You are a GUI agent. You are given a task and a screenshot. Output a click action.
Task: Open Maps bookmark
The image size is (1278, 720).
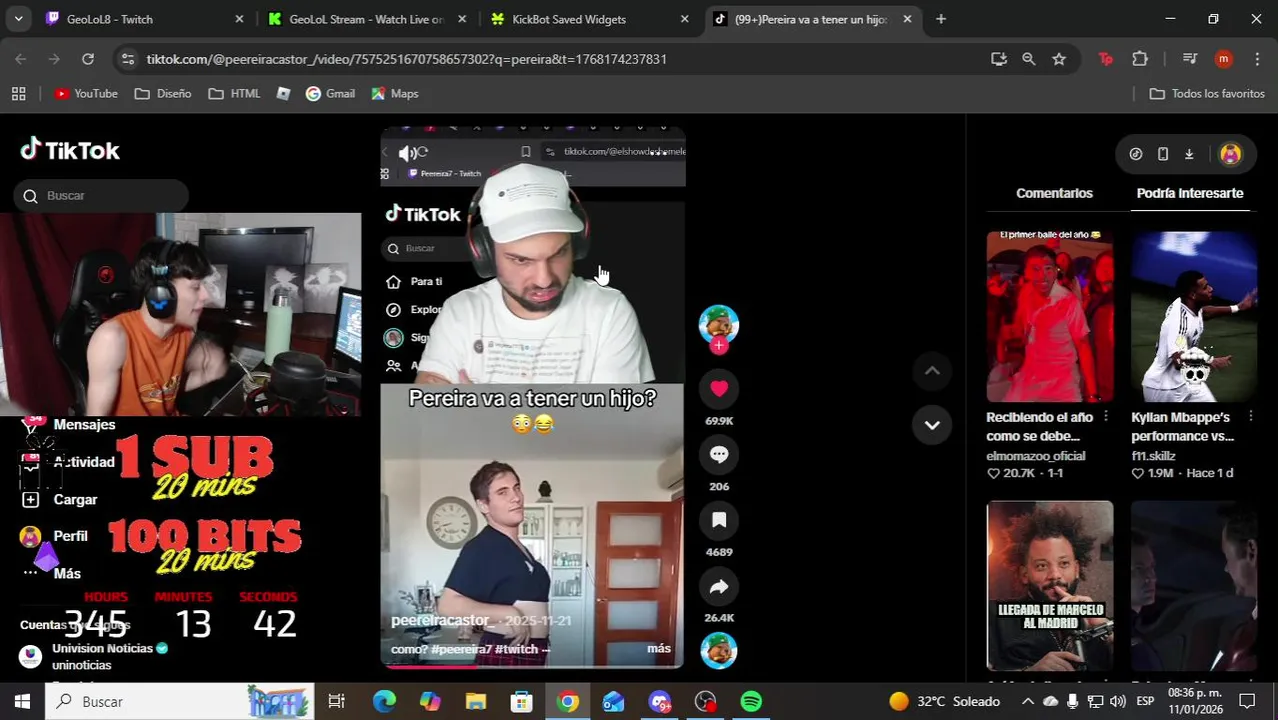pyautogui.click(x=394, y=93)
